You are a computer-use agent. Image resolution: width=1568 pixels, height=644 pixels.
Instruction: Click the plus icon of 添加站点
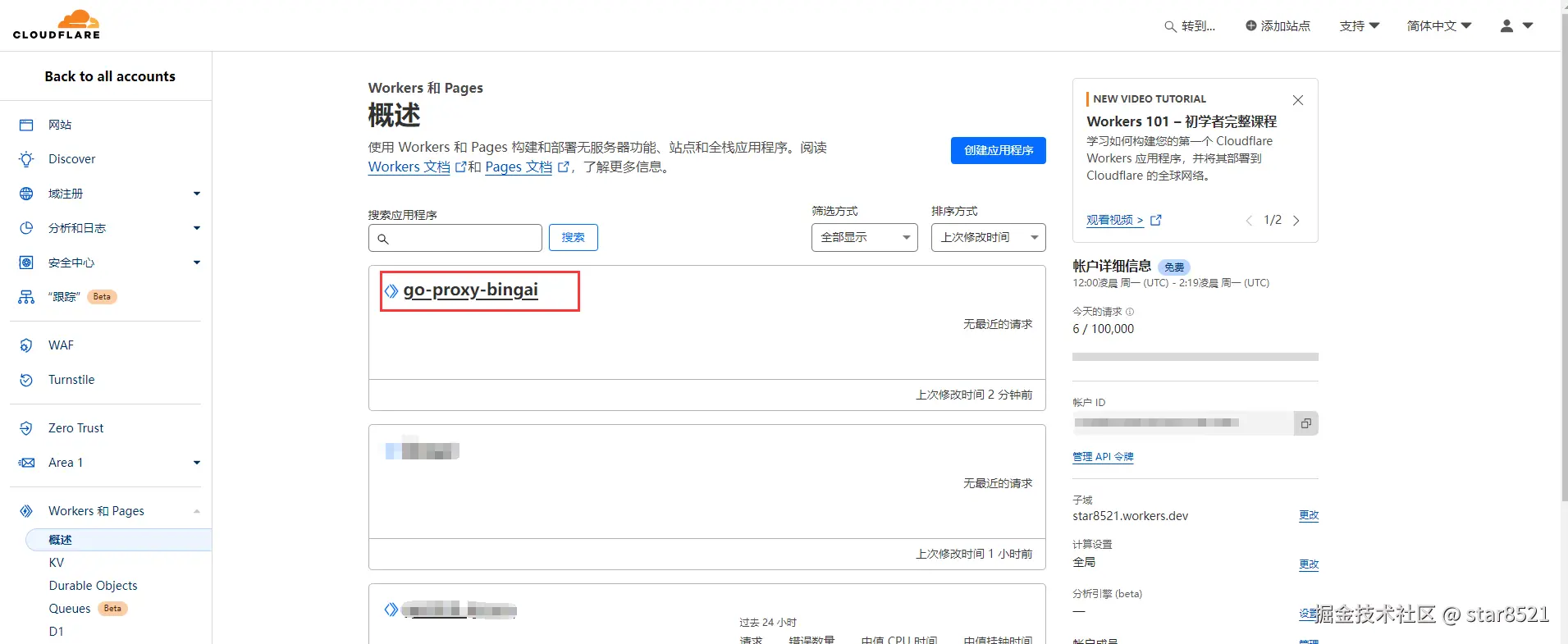(1250, 25)
